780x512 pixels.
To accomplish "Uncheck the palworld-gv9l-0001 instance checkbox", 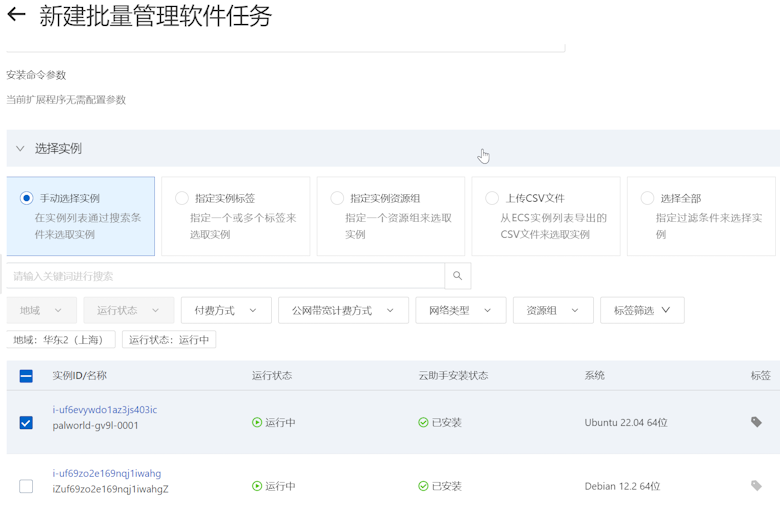I will pos(26,422).
